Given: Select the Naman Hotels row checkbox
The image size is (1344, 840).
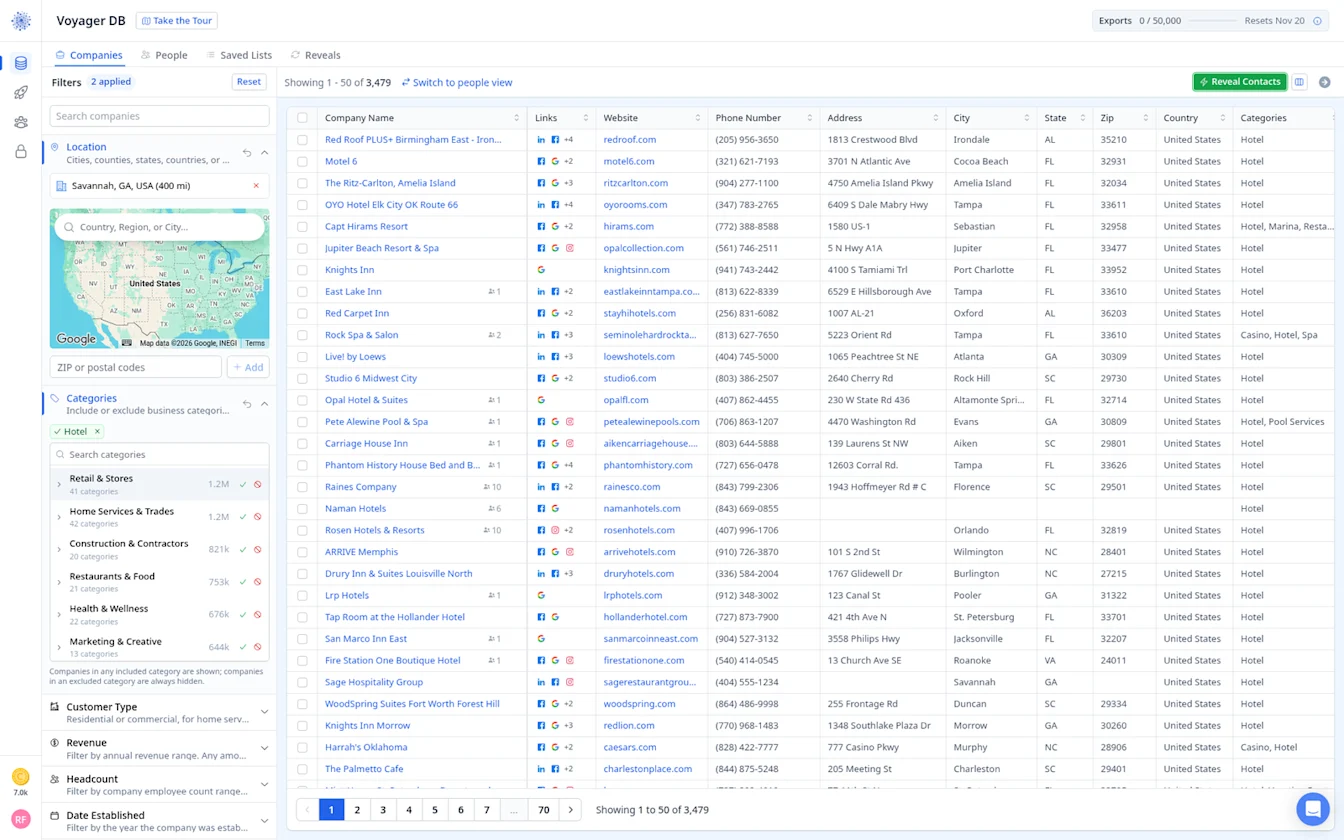Looking at the screenshot, I should coord(302,509).
